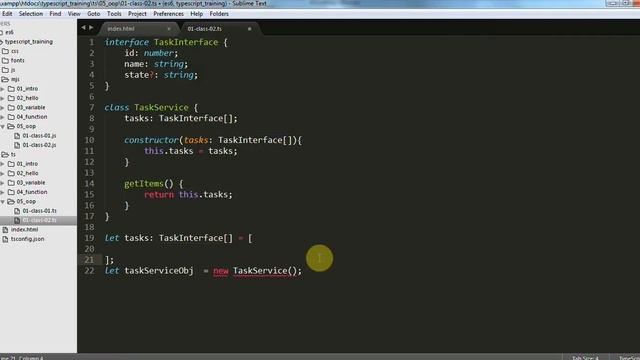Open the Project menu
The image size is (640, 360).
(x=137, y=14)
